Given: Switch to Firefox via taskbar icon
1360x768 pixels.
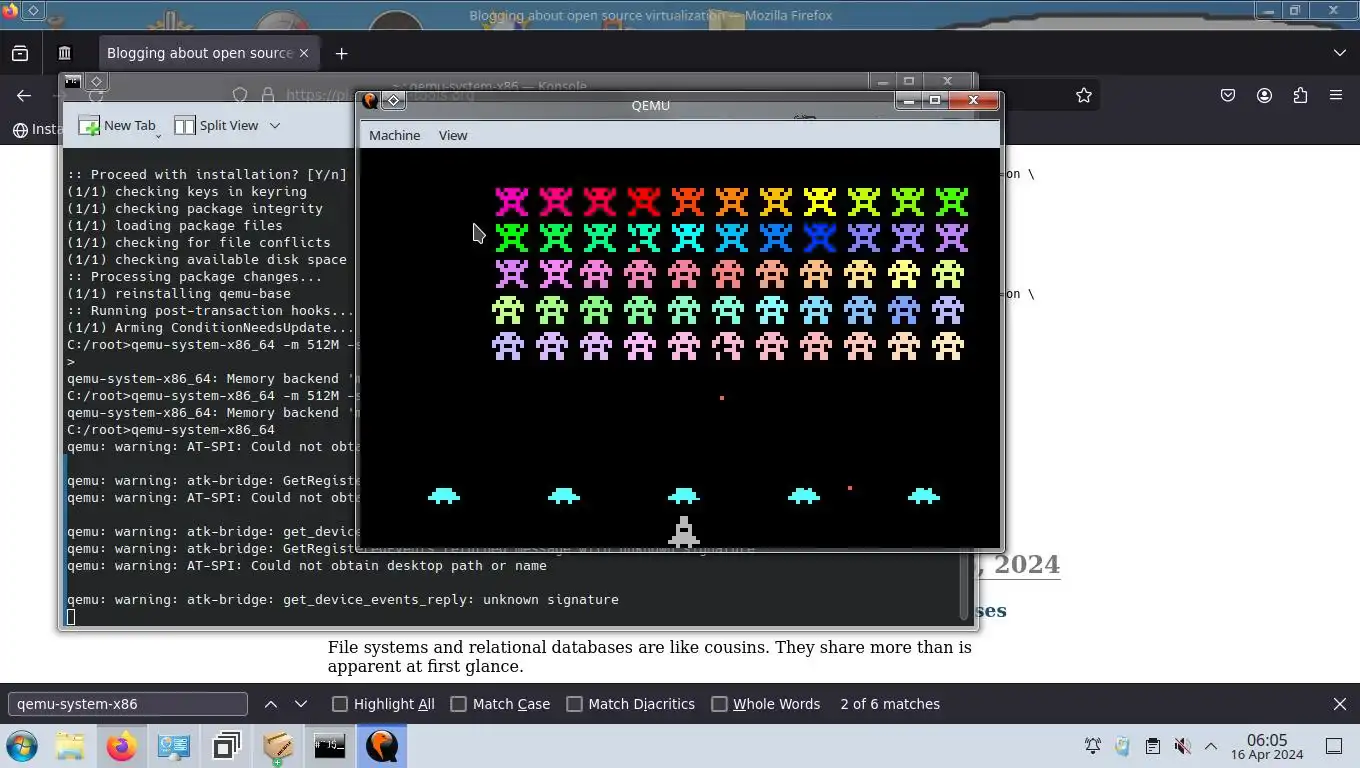Looking at the screenshot, I should click(121, 746).
